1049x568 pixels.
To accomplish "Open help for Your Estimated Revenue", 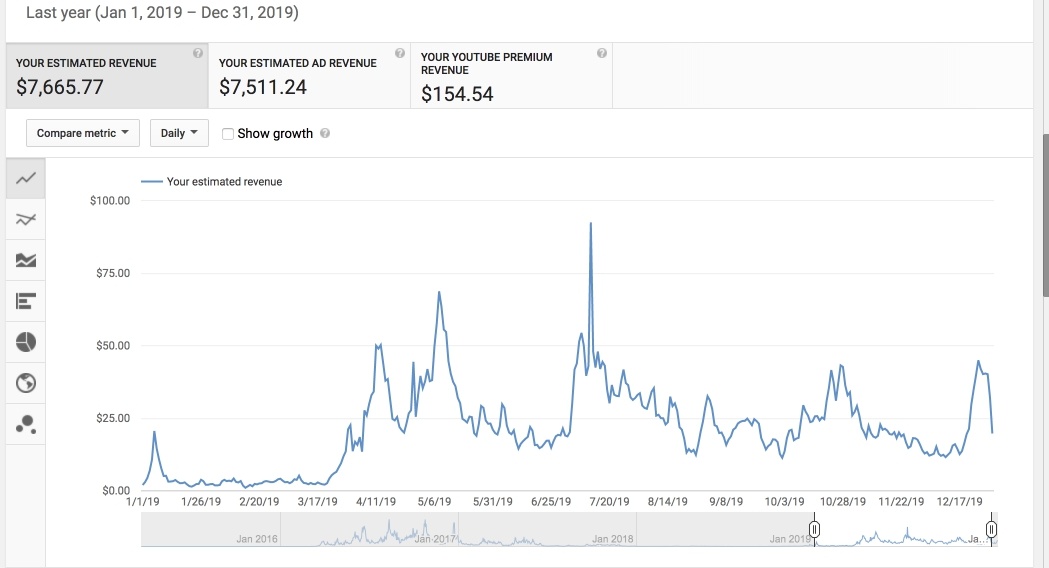I will [x=197, y=54].
